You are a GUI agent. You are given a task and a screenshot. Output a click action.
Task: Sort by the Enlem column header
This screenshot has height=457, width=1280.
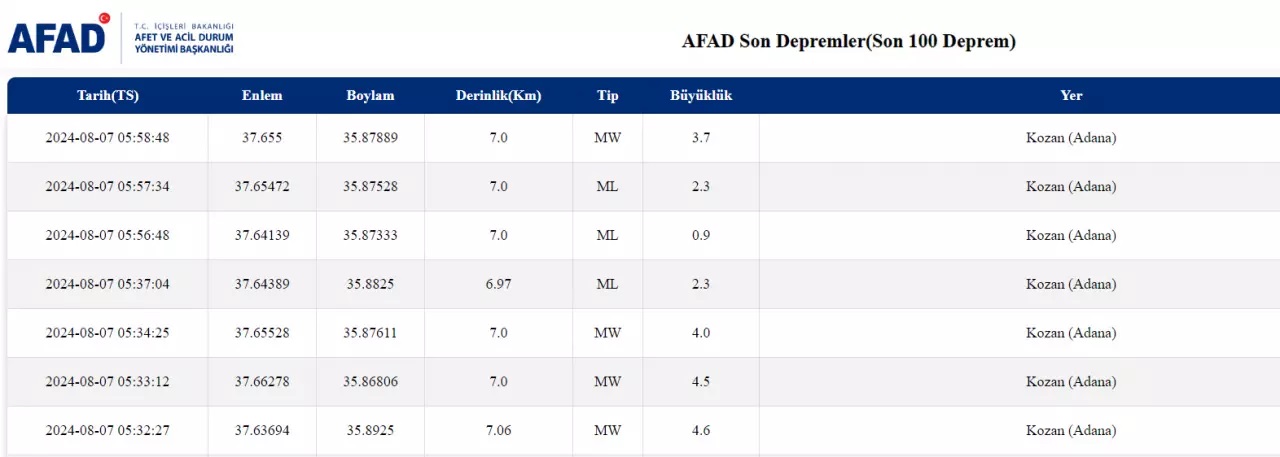click(262, 96)
